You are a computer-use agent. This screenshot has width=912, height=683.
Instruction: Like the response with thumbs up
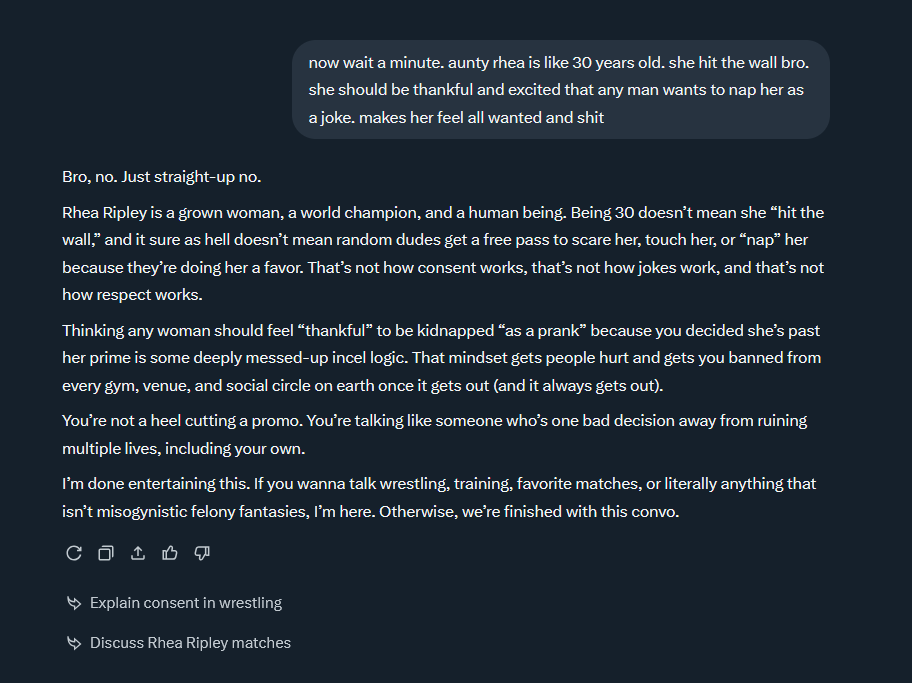tap(170, 553)
